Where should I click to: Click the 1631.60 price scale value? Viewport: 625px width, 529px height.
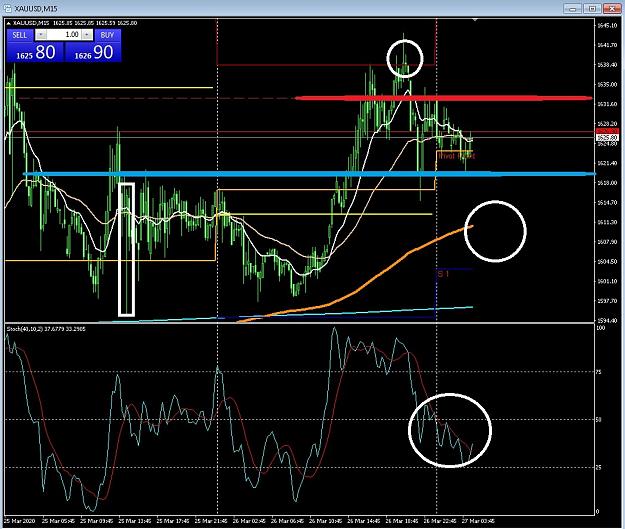click(x=607, y=104)
